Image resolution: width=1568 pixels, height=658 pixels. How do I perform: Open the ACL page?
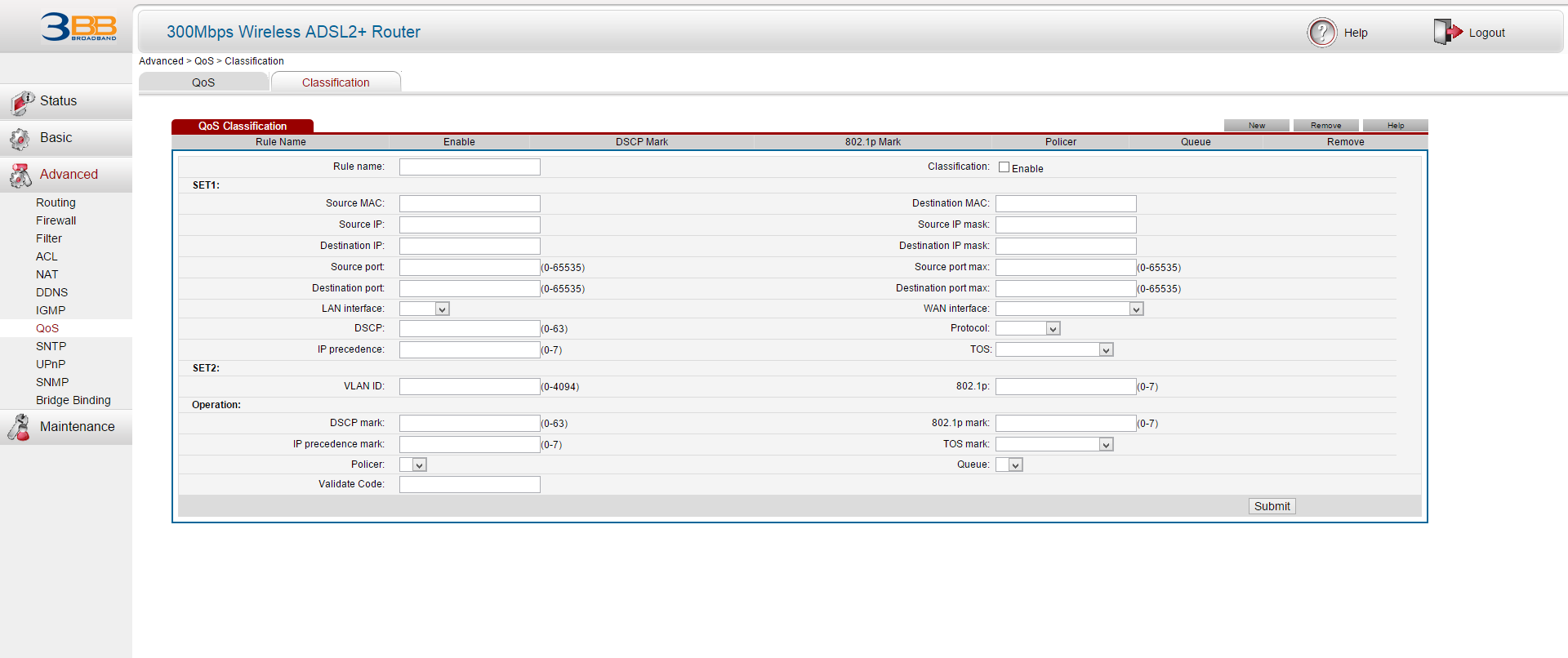pos(47,256)
